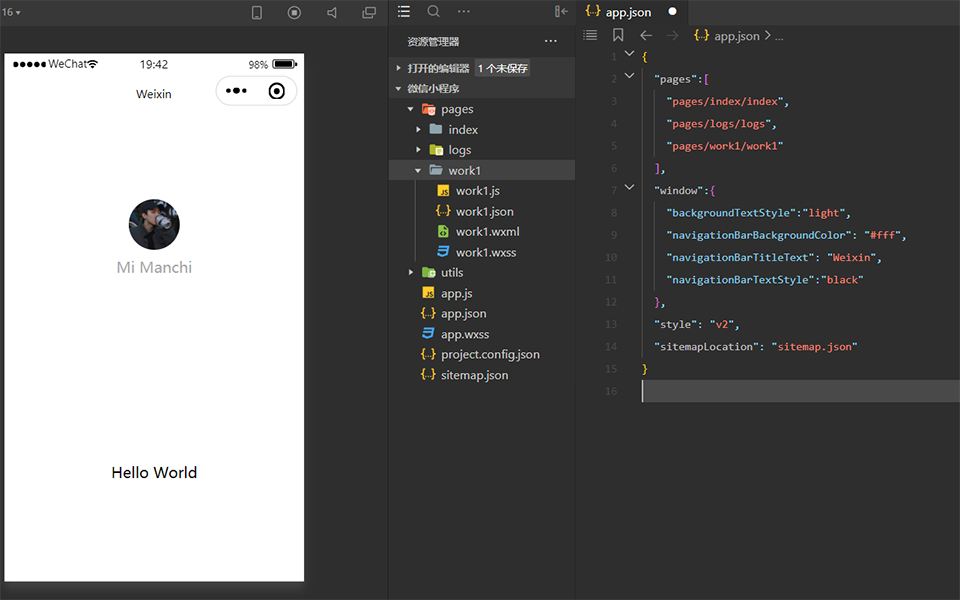Open the explorer list icon

pos(403,11)
